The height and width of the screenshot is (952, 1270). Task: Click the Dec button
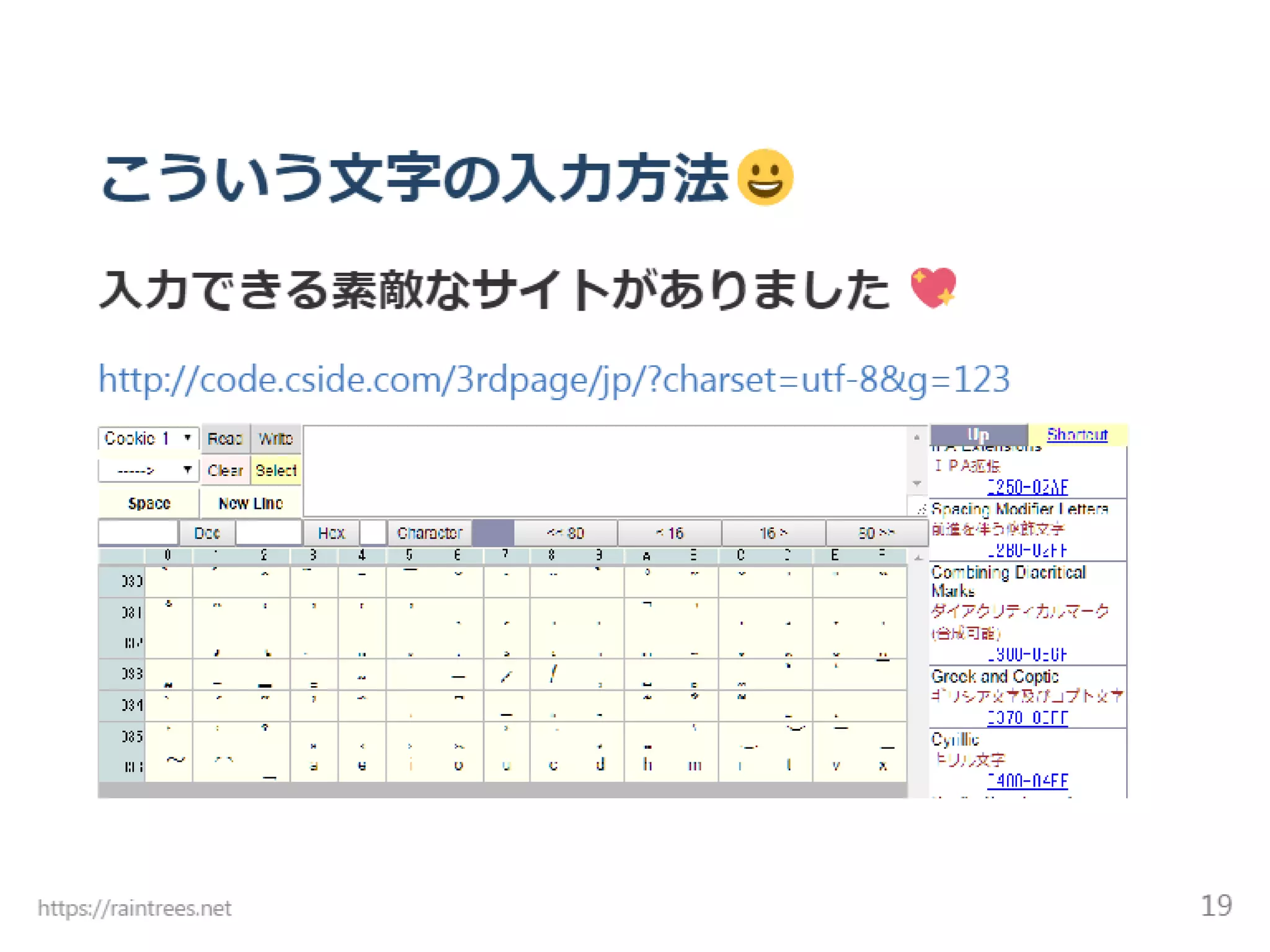click(207, 533)
